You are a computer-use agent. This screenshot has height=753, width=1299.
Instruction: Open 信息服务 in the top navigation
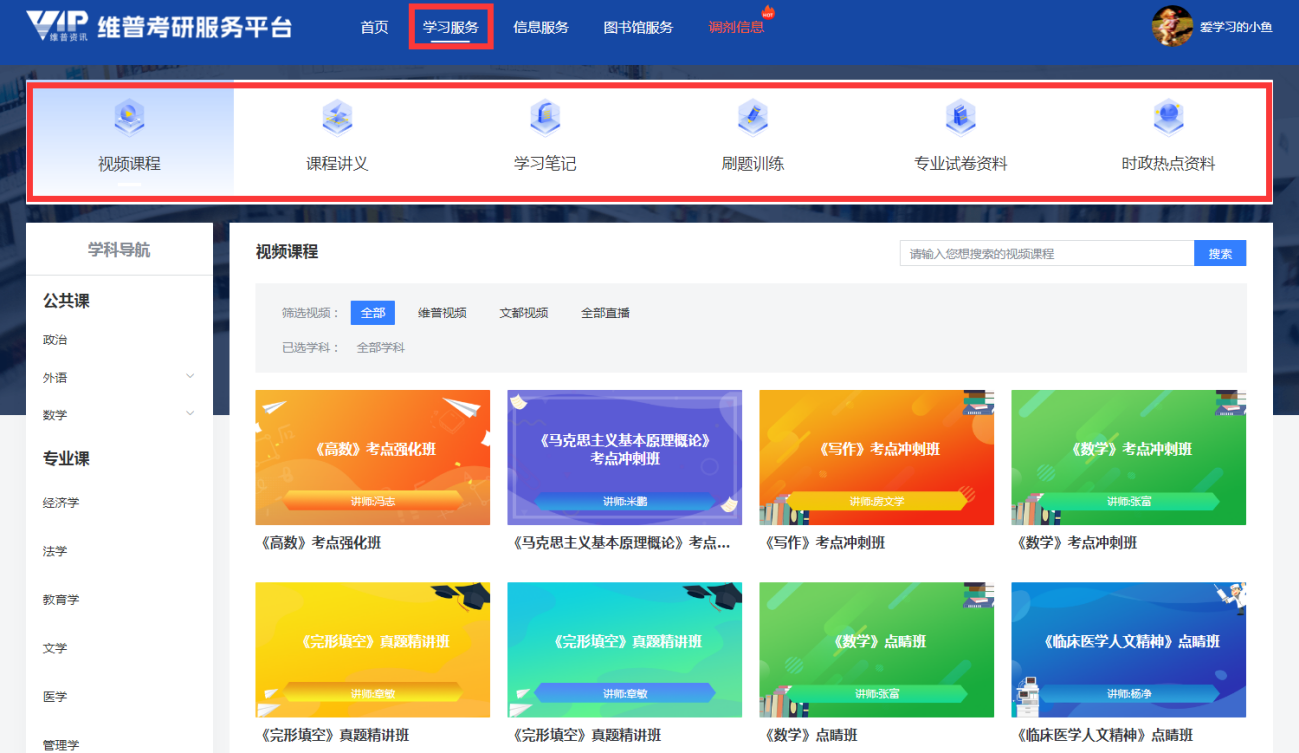pos(541,27)
